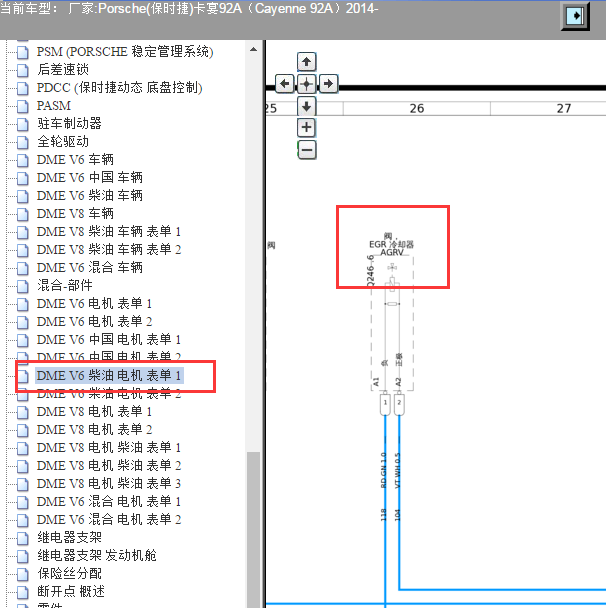Select DME V8 电机 柴油 表单 2
Viewport: 606px width, 608px height.
109,466
